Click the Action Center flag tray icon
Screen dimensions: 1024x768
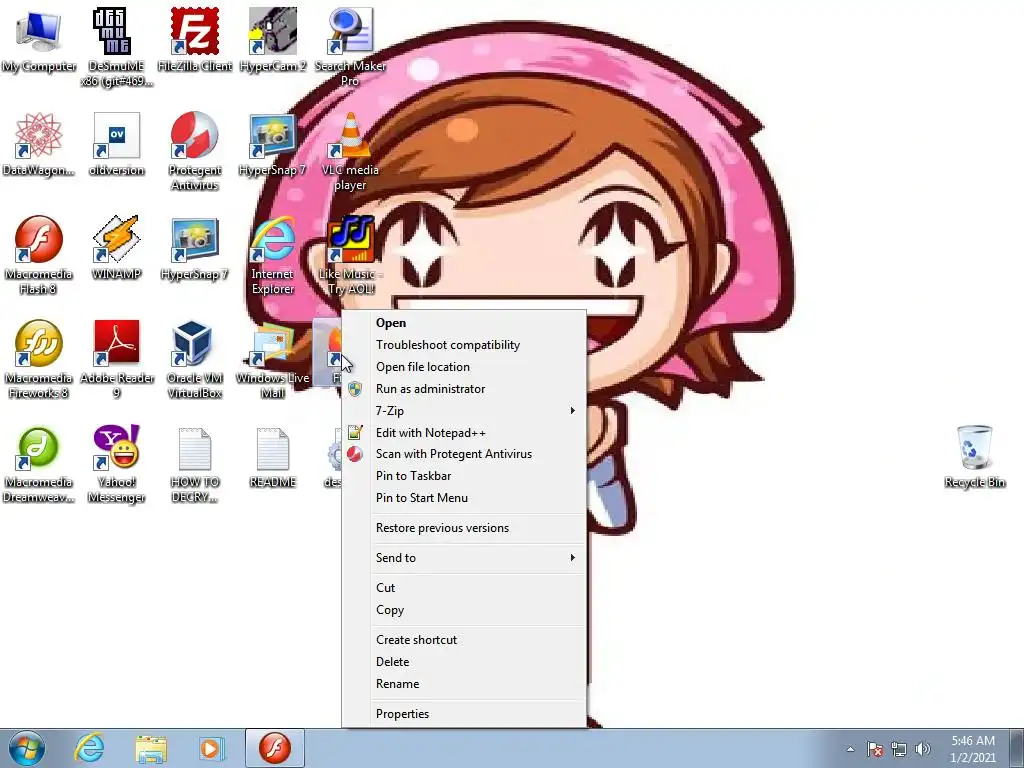(875, 749)
